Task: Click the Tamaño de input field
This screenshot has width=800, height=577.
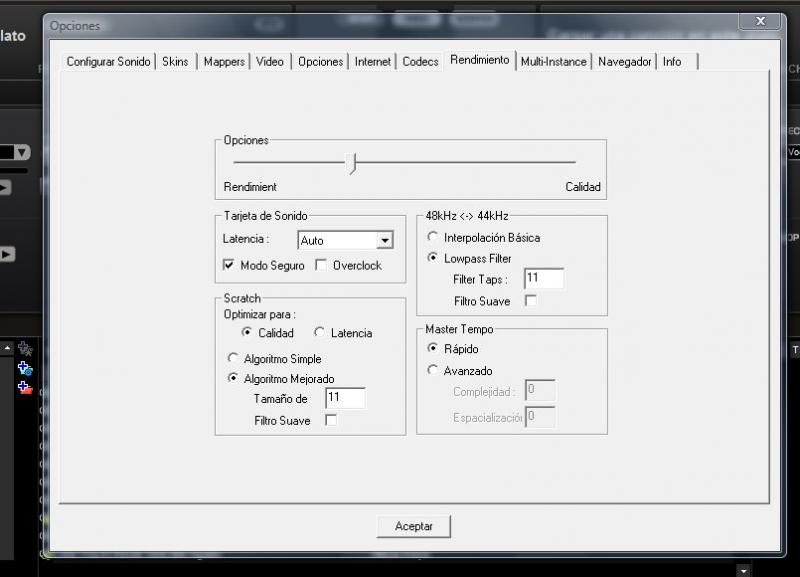Action: (345, 397)
